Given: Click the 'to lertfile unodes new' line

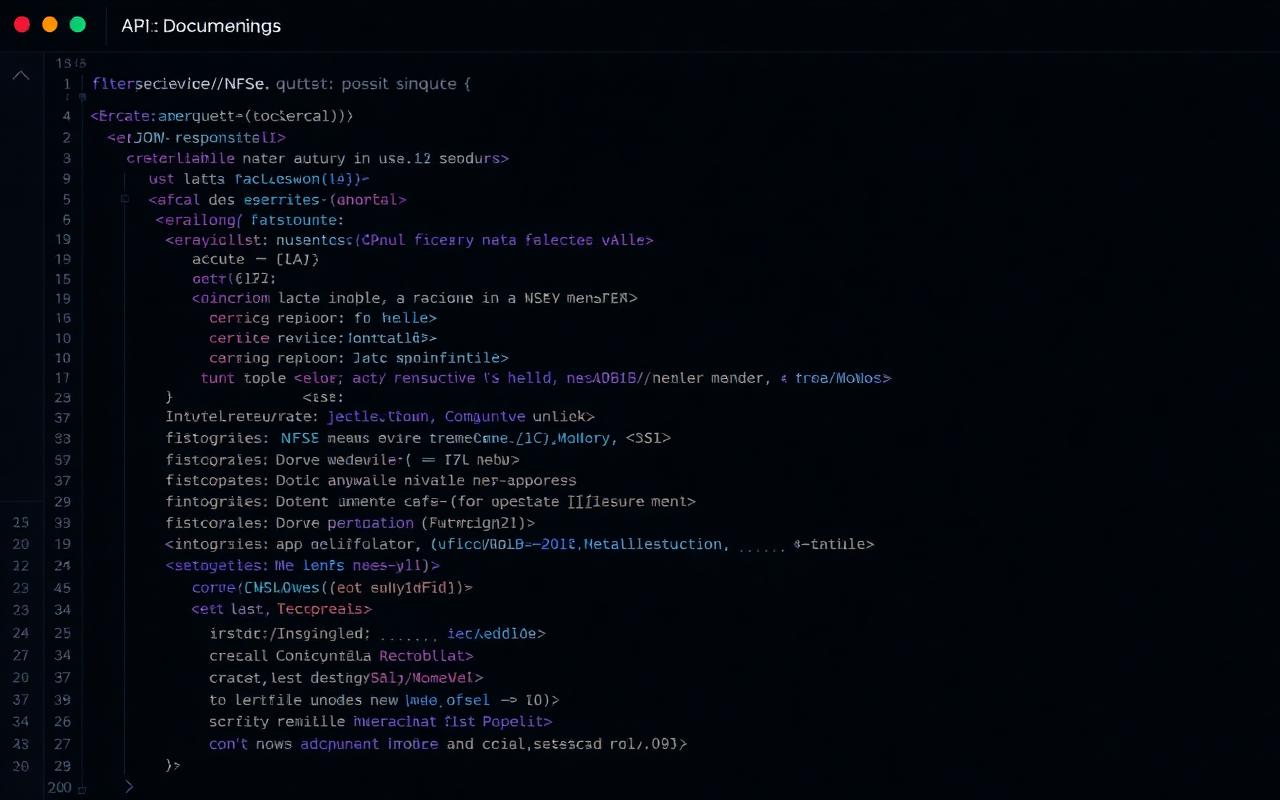Looking at the screenshot, I should point(384,700).
